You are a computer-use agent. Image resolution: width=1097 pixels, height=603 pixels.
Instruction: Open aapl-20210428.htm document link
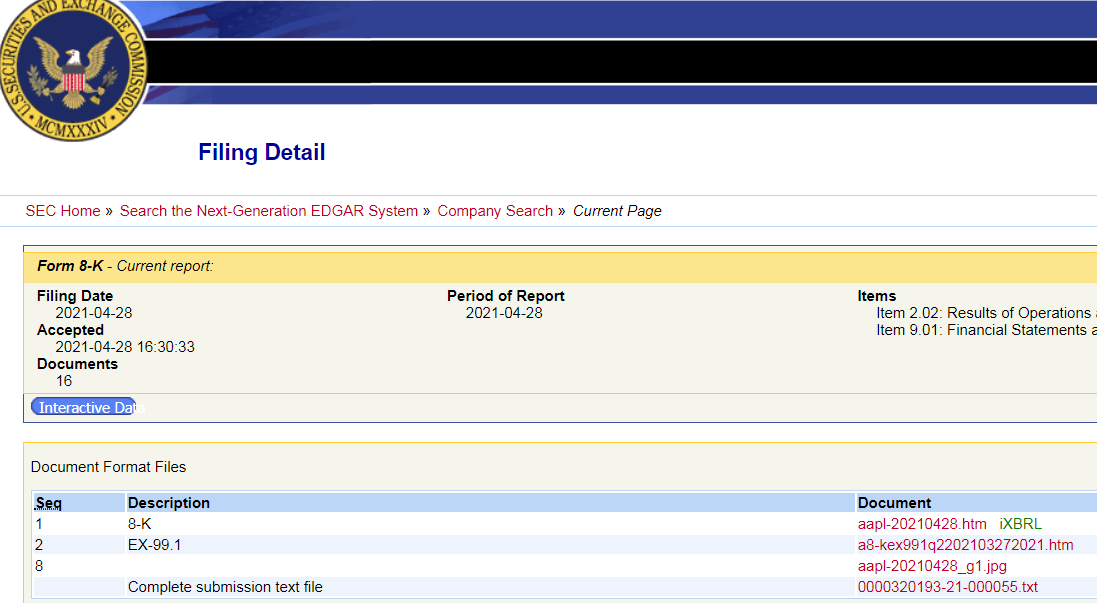coord(922,524)
